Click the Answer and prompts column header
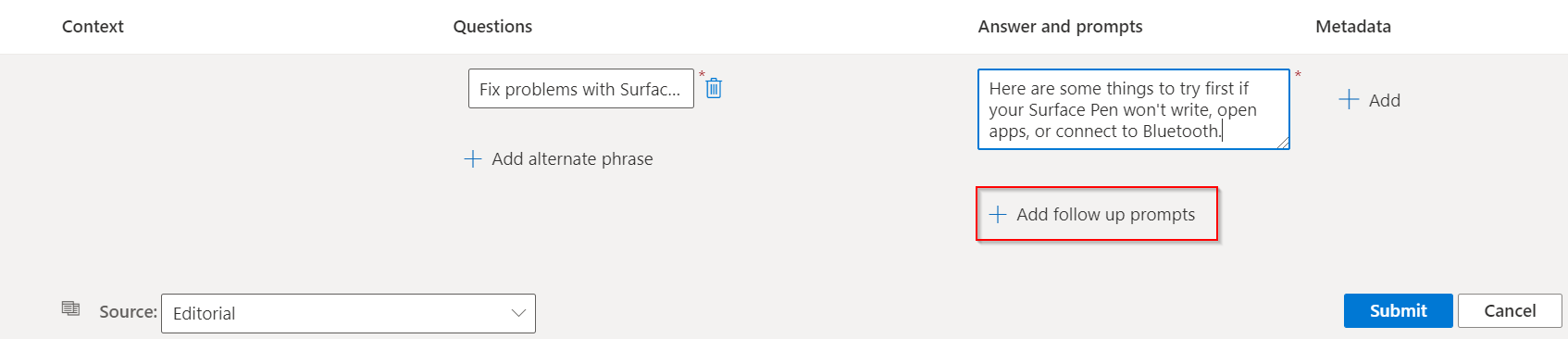Screen dimensions: 1568x339 (1060, 27)
